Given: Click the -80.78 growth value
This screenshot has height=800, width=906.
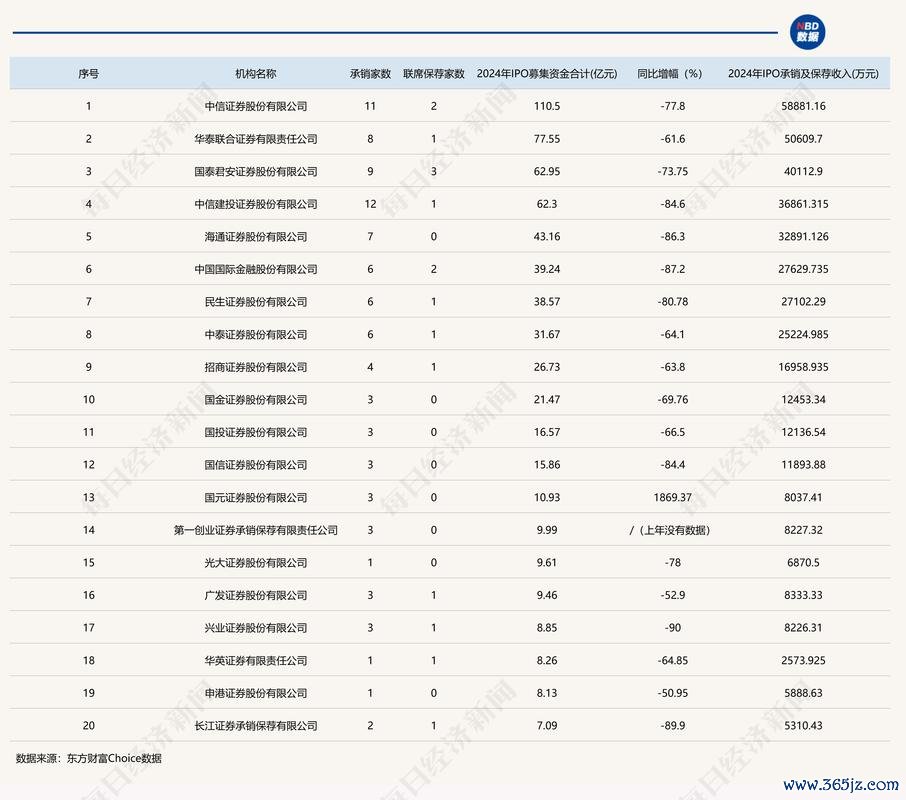Looking at the screenshot, I should tap(673, 302).
